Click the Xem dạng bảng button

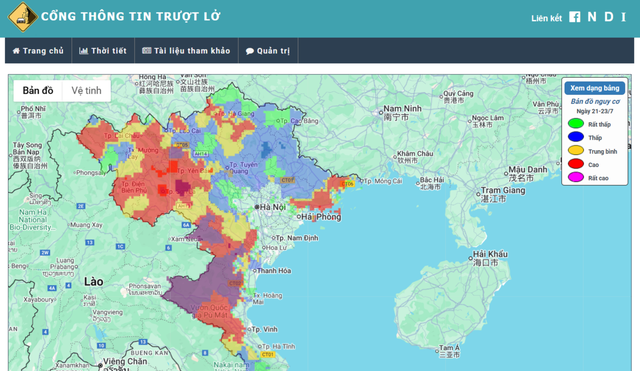click(x=595, y=88)
